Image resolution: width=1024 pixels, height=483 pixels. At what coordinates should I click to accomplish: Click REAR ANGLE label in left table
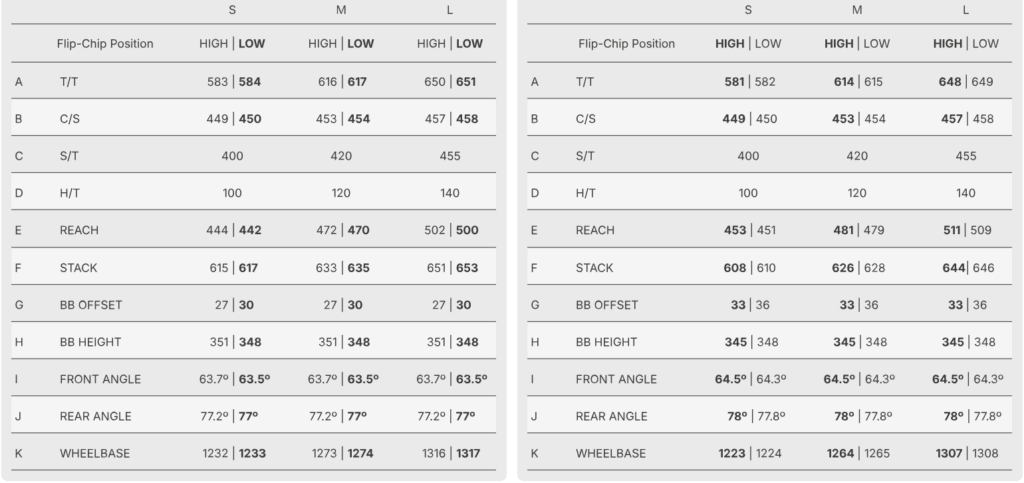click(95, 416)
